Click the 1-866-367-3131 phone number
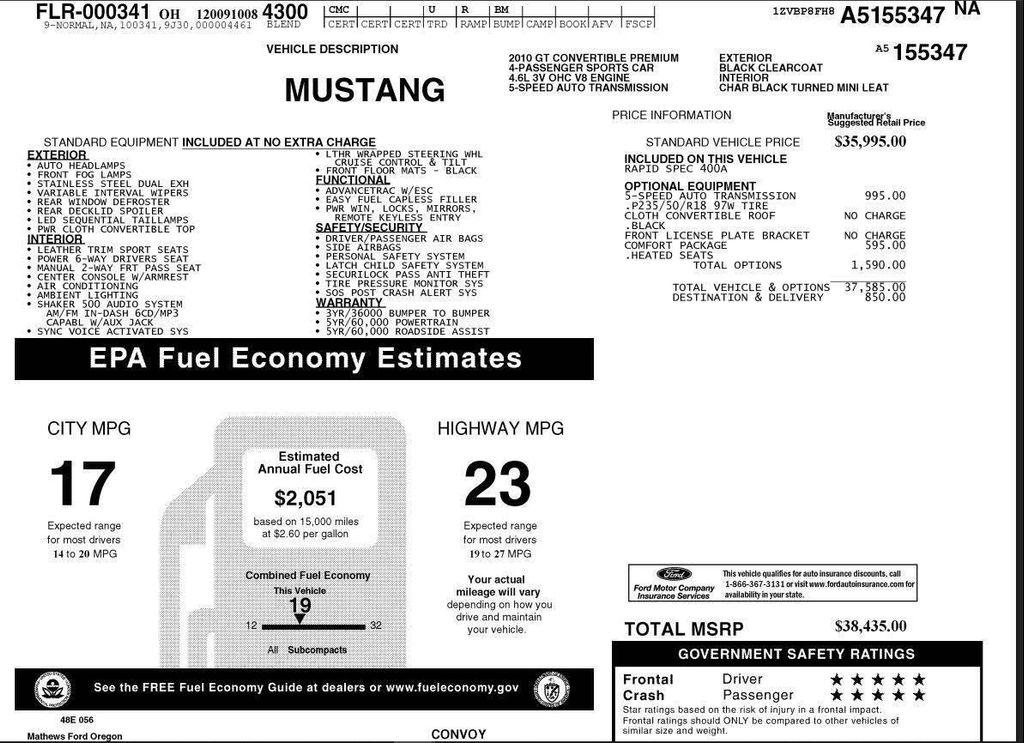The height and width of the screenshot is (743, 1024). click(x=754, y=584)
